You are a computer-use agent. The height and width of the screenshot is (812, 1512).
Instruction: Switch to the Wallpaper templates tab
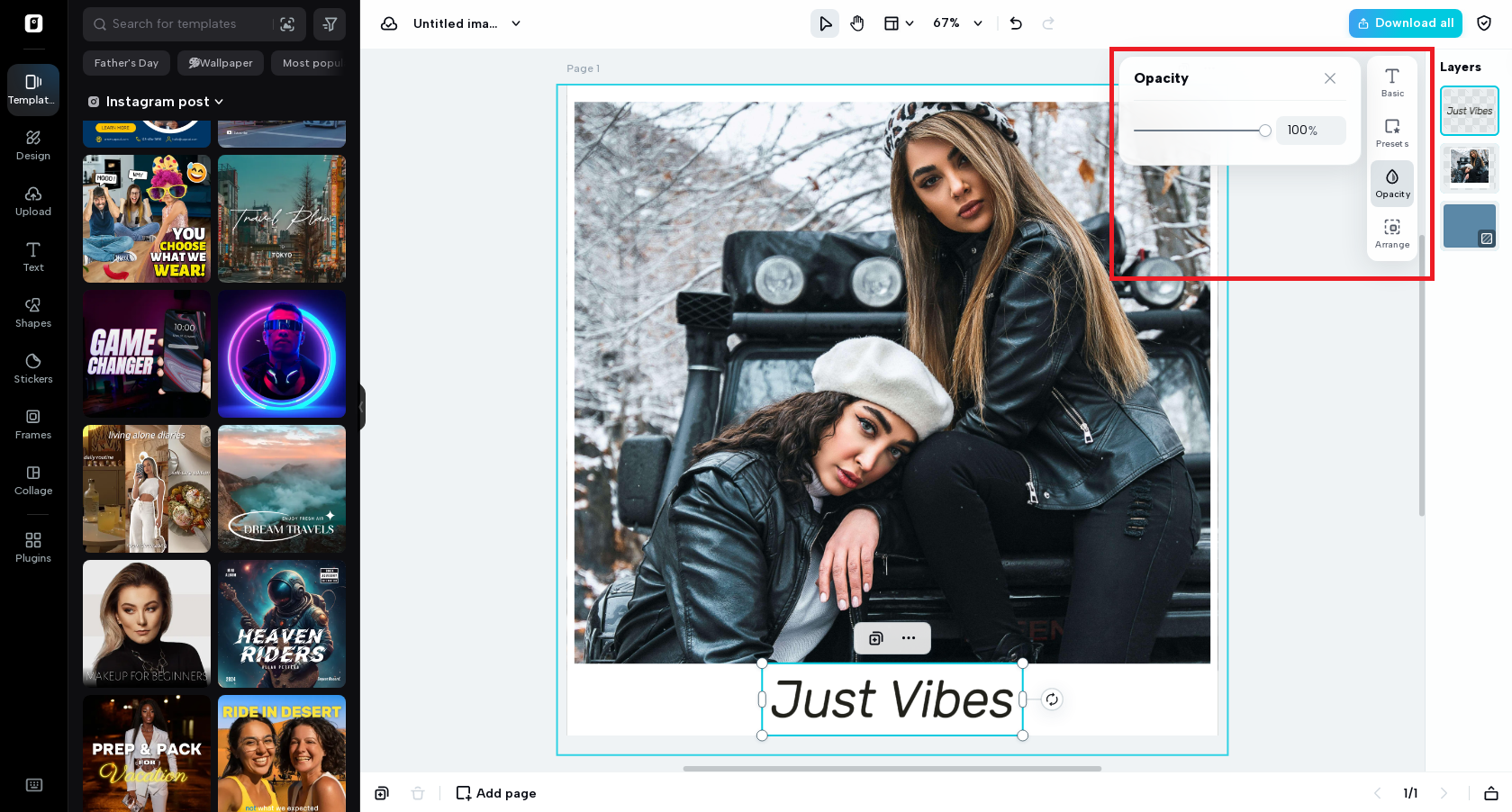220,63
